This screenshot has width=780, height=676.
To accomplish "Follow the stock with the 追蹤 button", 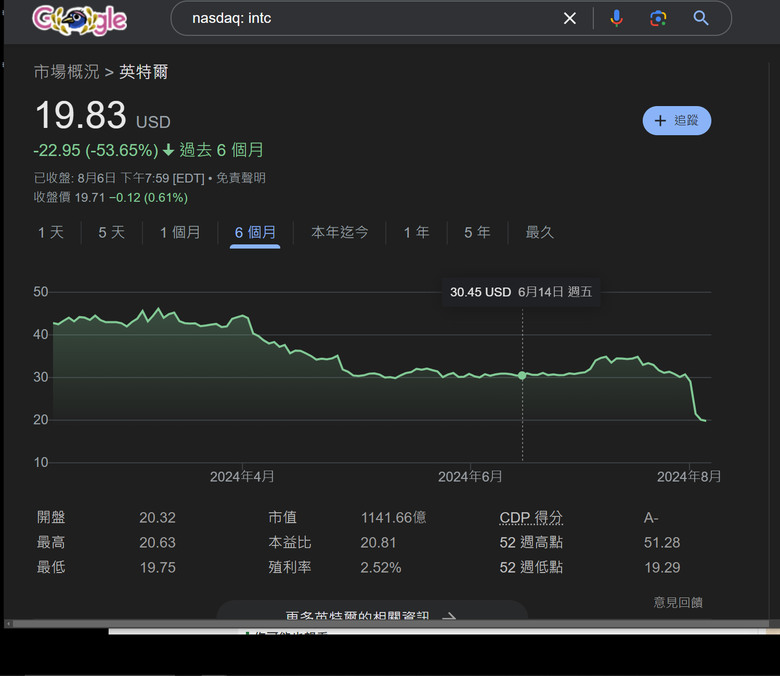I will click(677, 120).
